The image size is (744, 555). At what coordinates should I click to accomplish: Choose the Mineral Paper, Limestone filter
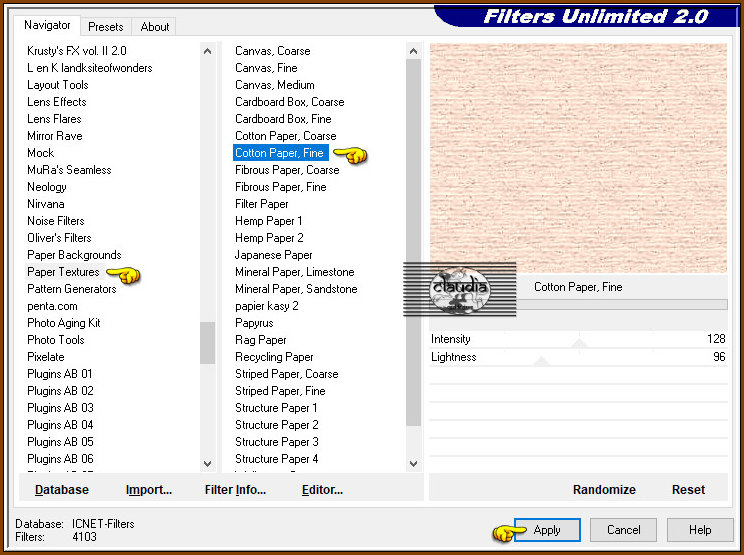[x=295, y=272]
